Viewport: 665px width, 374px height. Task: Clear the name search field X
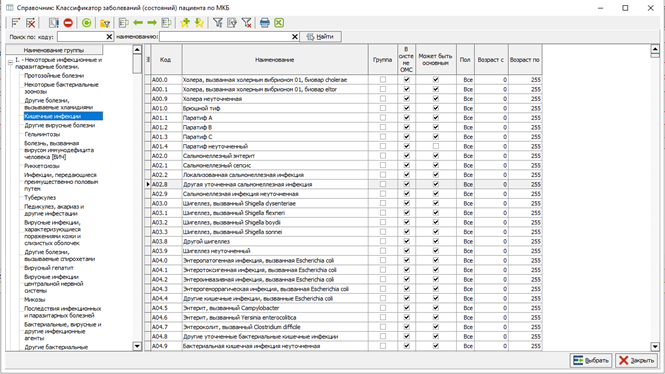[x=295, y=37]
